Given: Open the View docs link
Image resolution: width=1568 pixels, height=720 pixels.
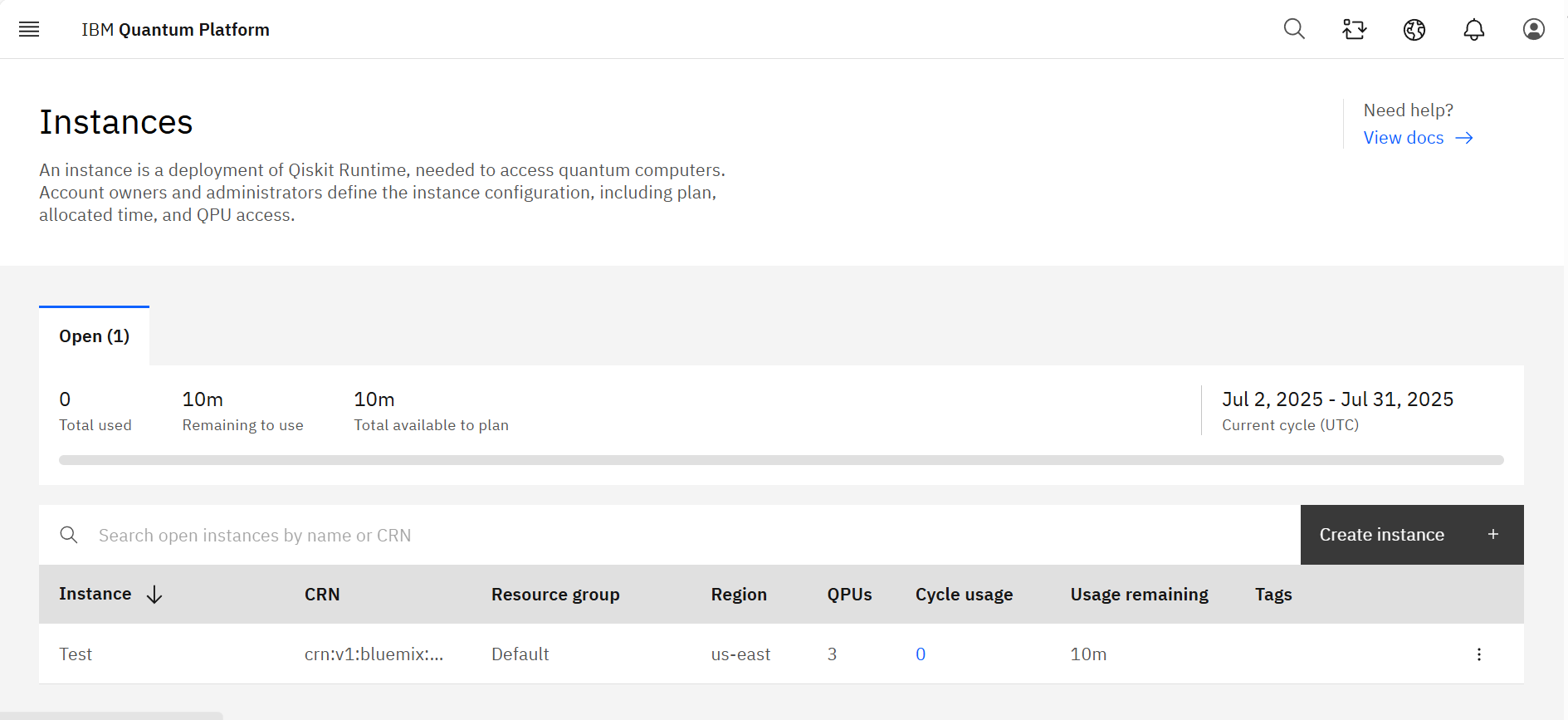Looking at the screenshot, I should pos(1403,138).
